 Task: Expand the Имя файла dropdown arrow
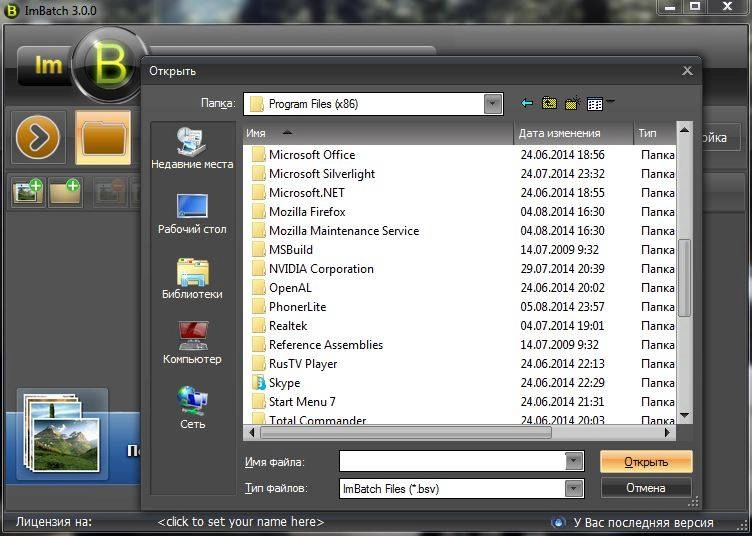573,462
